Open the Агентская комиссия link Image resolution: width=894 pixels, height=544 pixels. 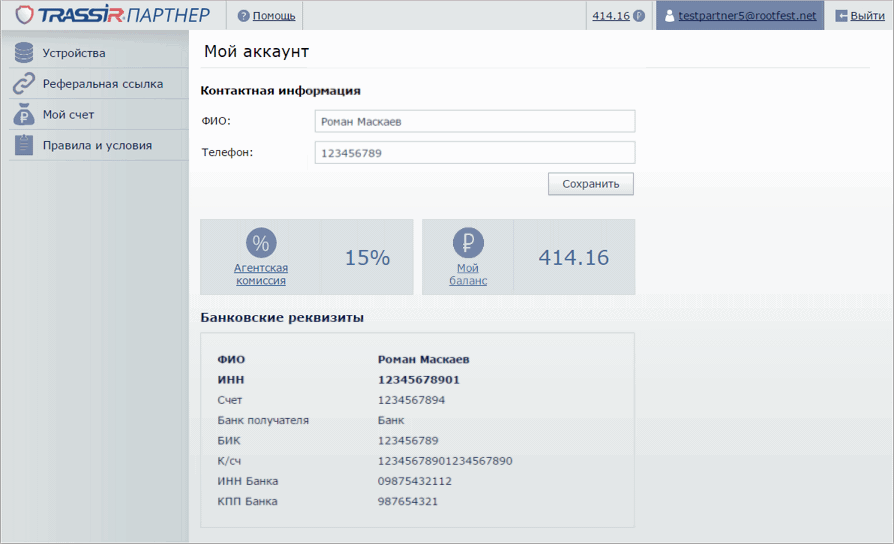pyautogui.click(x=261, y=274)
